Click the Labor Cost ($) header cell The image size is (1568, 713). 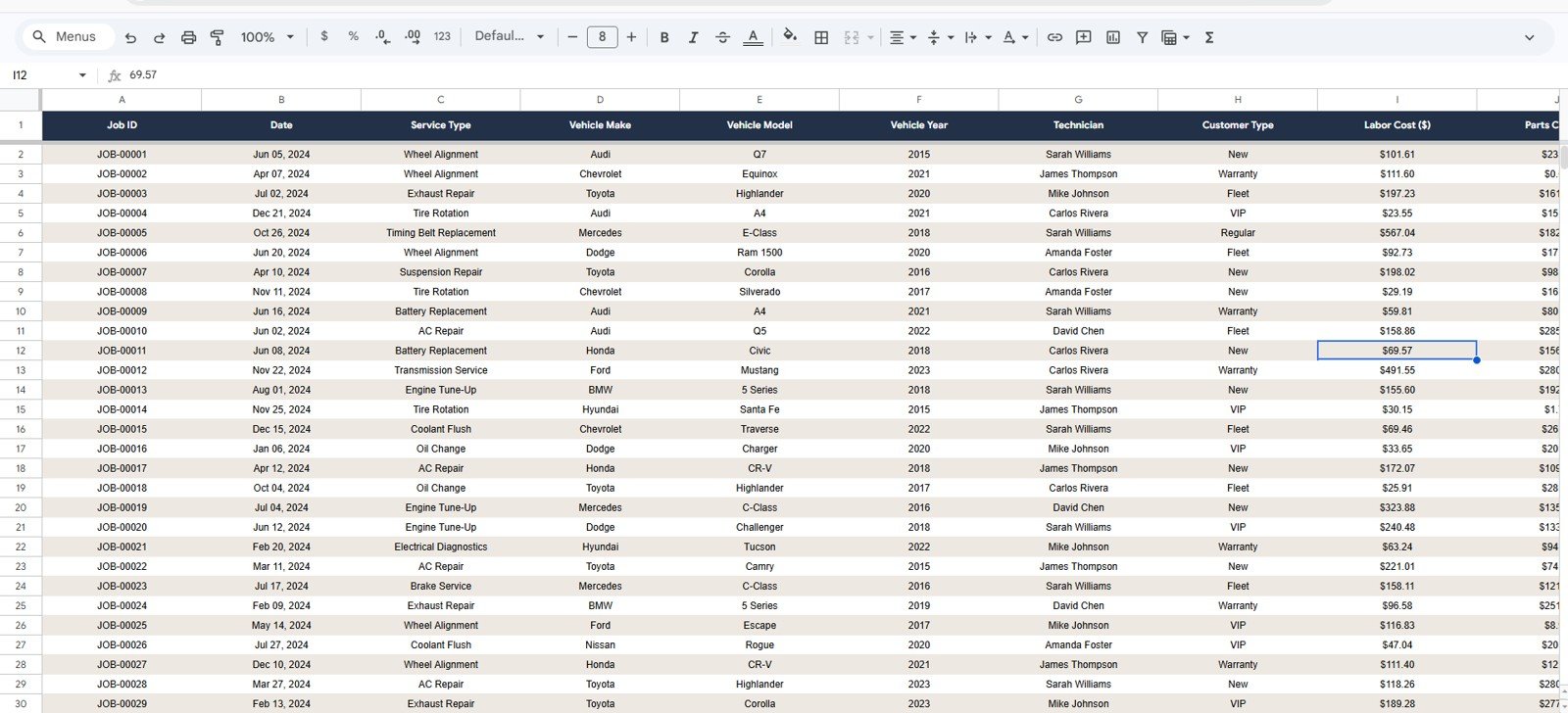tap(1396, 125)
